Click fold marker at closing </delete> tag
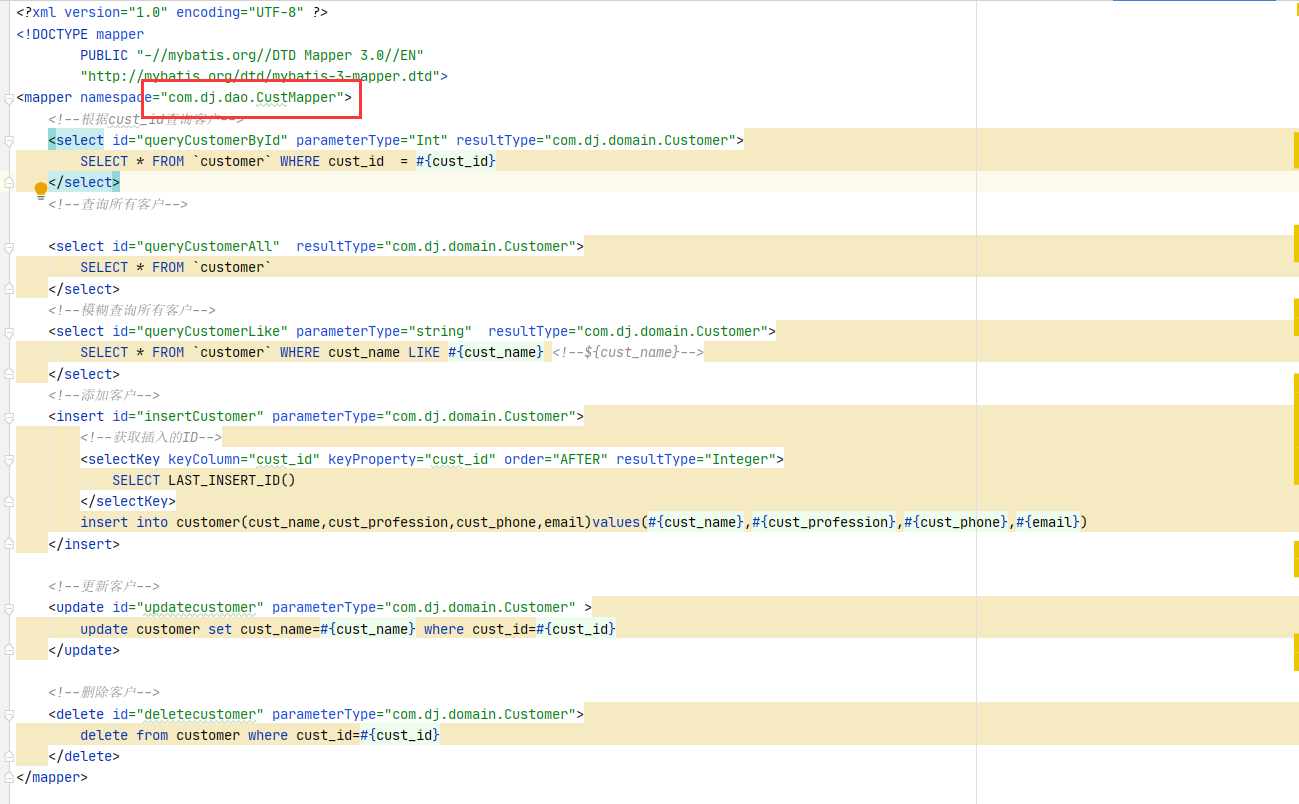The image size is (1299, 804). [x=8, y=756]
